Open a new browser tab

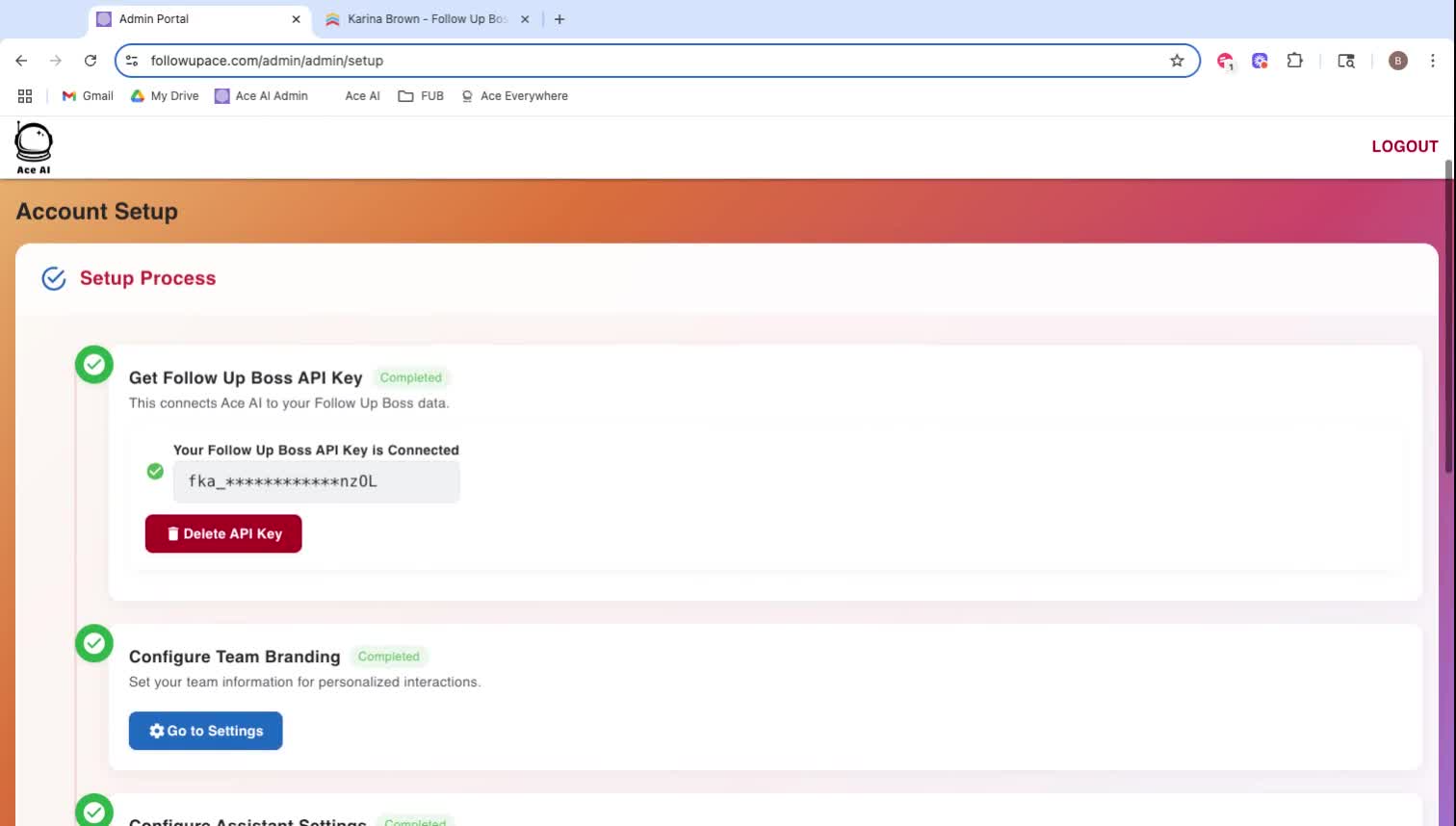coord(559,19)
